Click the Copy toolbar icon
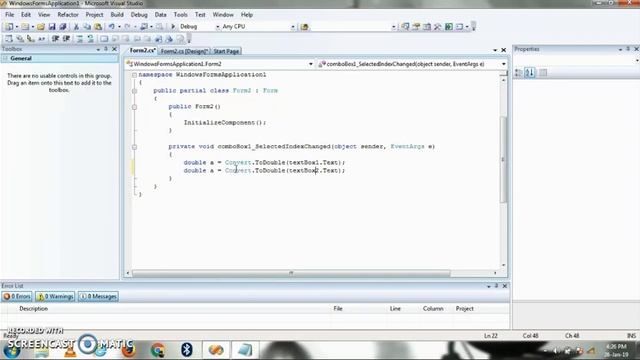 [x=87, y=27]
